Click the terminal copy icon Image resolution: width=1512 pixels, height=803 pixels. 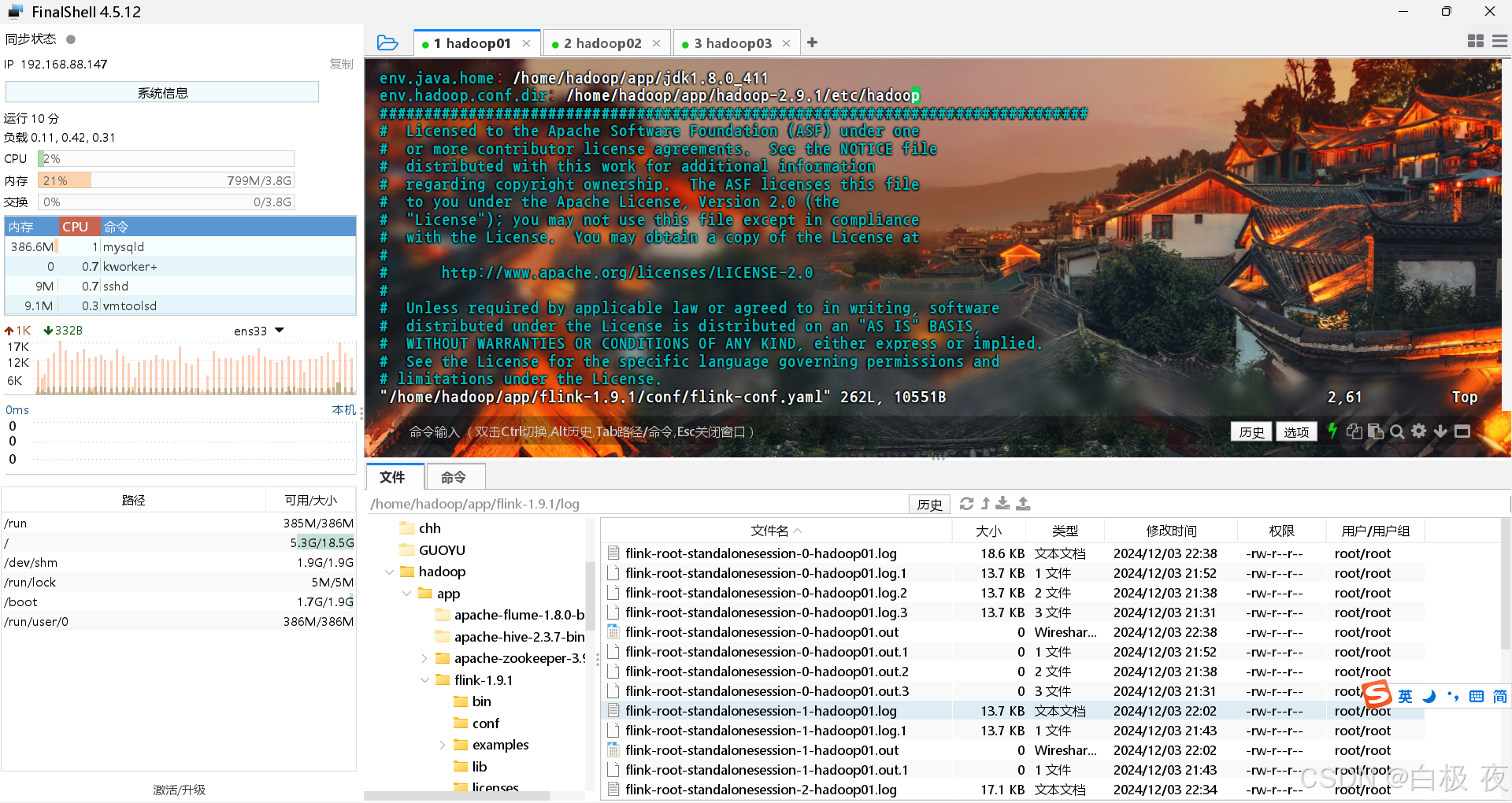1354,431
